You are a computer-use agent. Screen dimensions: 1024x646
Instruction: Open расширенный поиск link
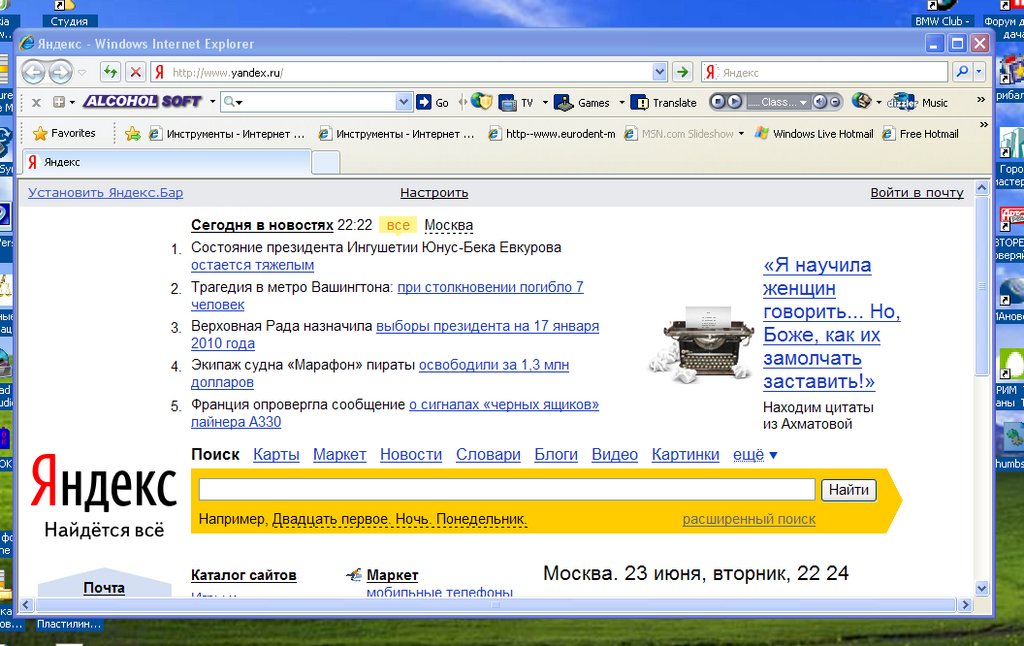point(749,519)
